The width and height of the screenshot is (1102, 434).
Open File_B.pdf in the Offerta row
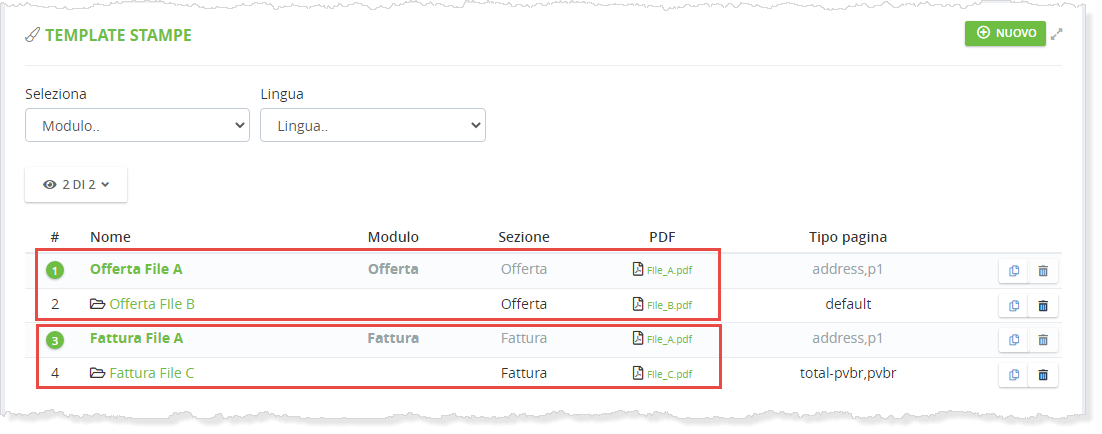click(x=668, y=305)
